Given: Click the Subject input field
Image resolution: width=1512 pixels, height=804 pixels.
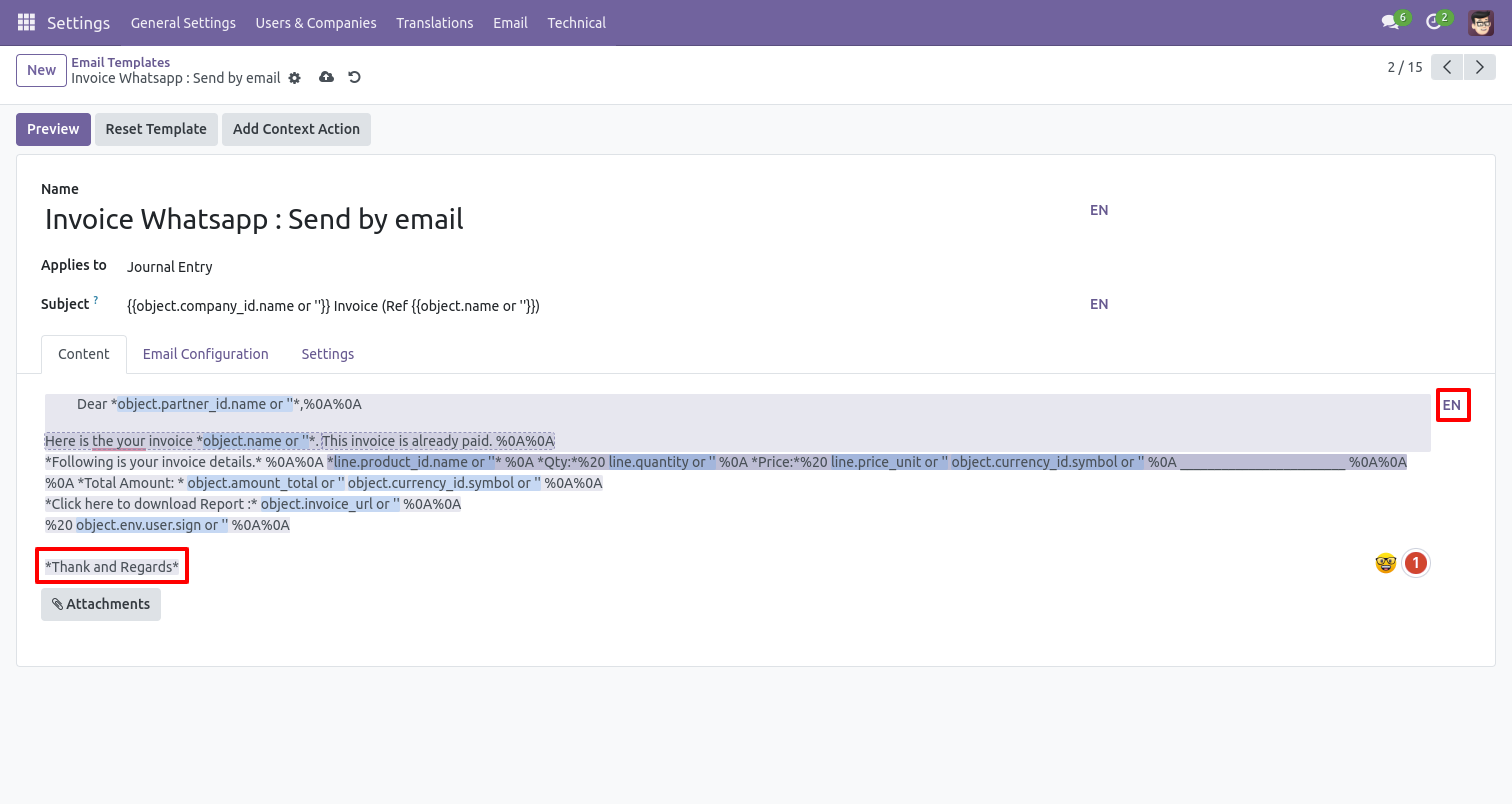Looking at the screenshot, I should pyautogui.click(x=604, y=306).
